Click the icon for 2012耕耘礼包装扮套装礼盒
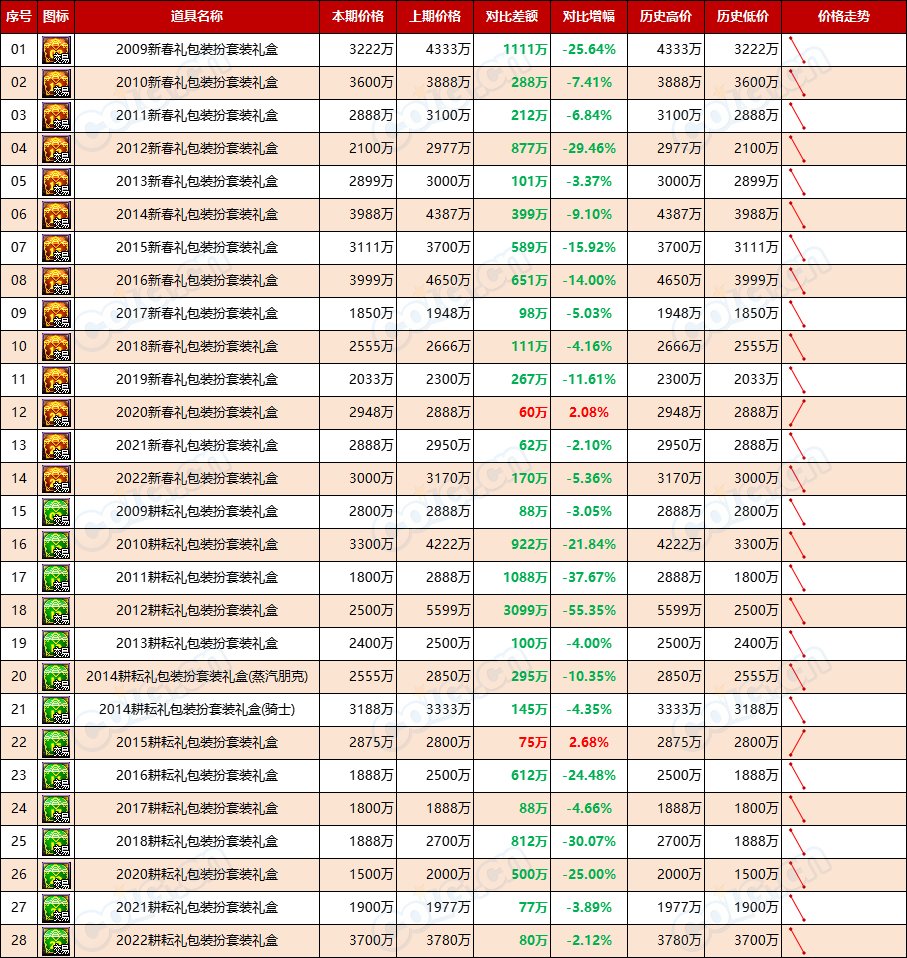This screenshot has width=907, height=958. coord(56,611)
